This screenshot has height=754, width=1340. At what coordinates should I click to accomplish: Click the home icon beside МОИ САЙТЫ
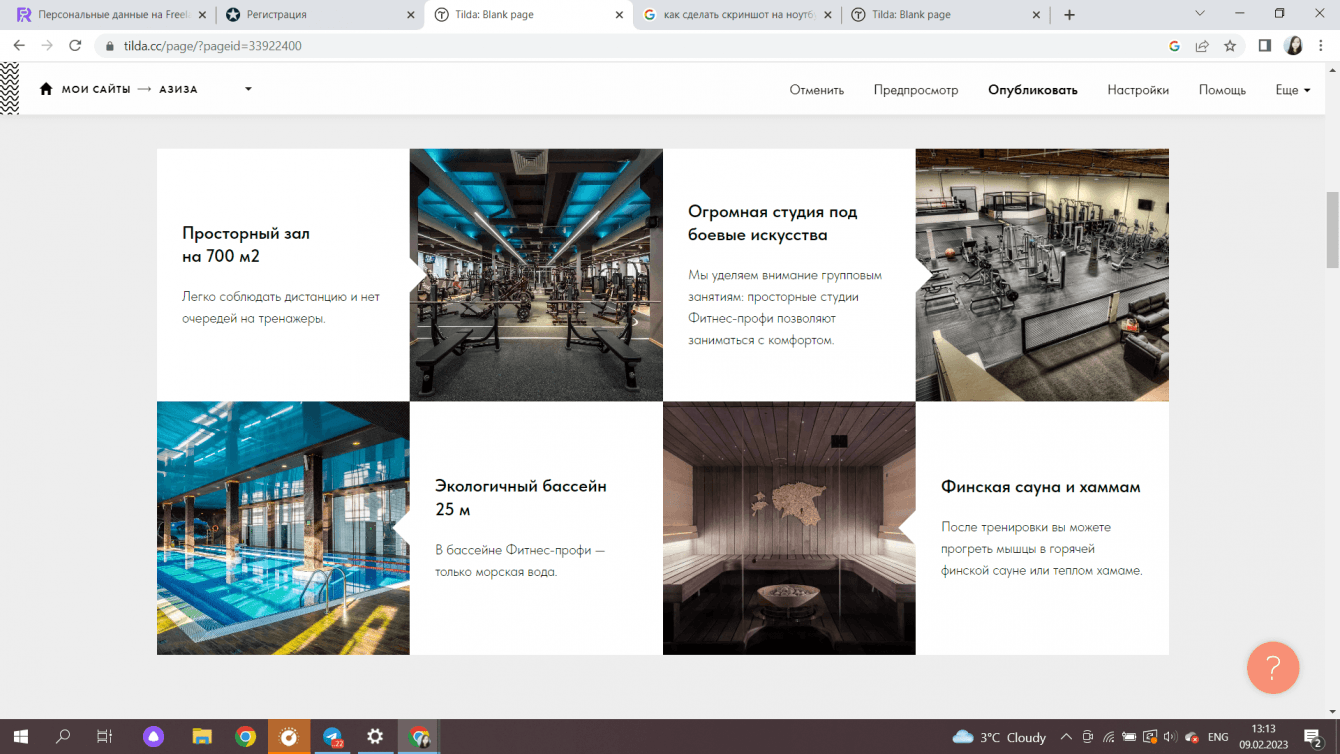tap(46, 89)
